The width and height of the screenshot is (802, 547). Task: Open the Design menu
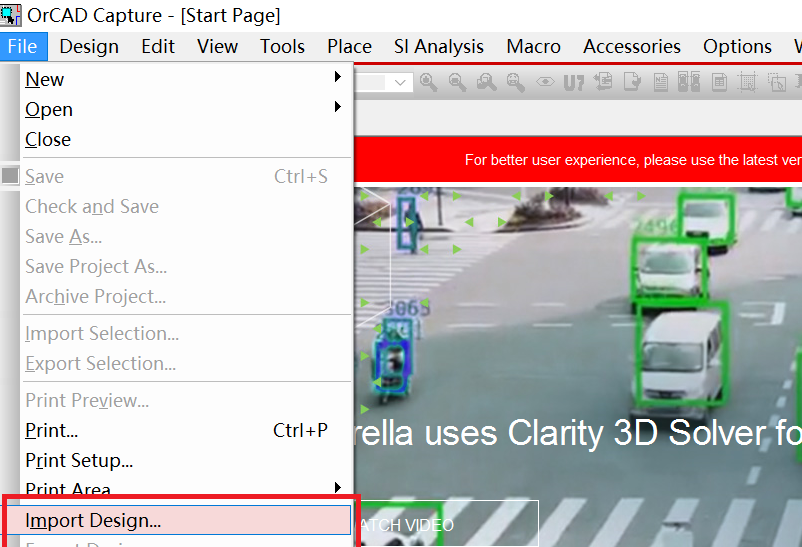(x=89, y=46)
